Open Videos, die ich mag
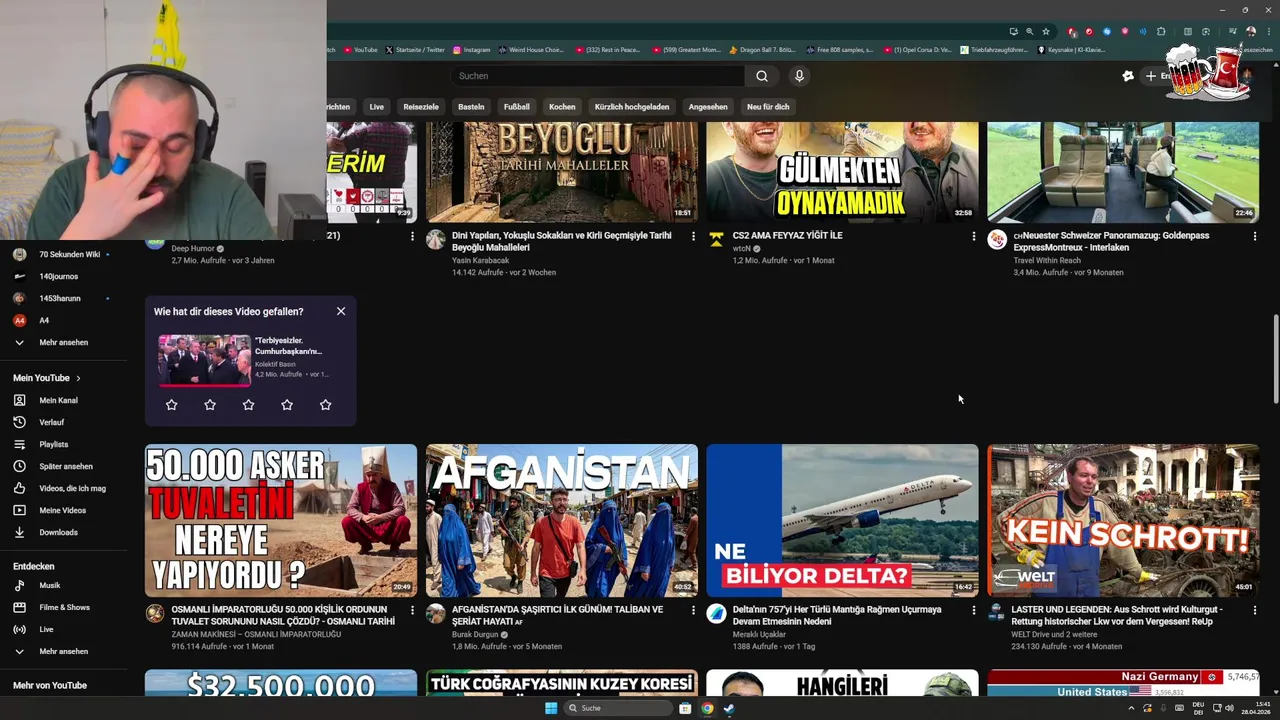 click(x=72, y=488)
